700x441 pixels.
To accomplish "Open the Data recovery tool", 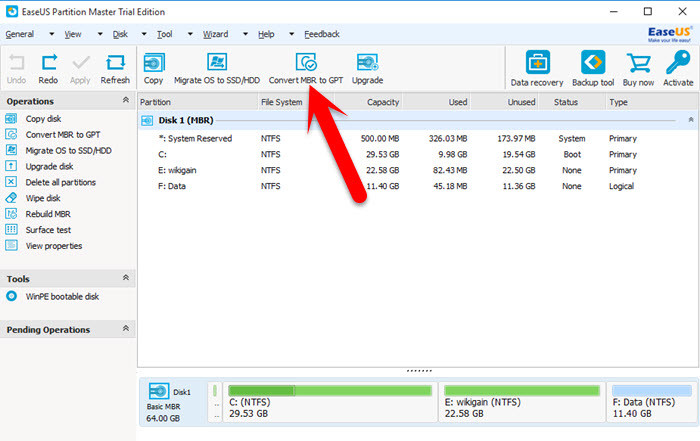I will [x=536, y=64].
